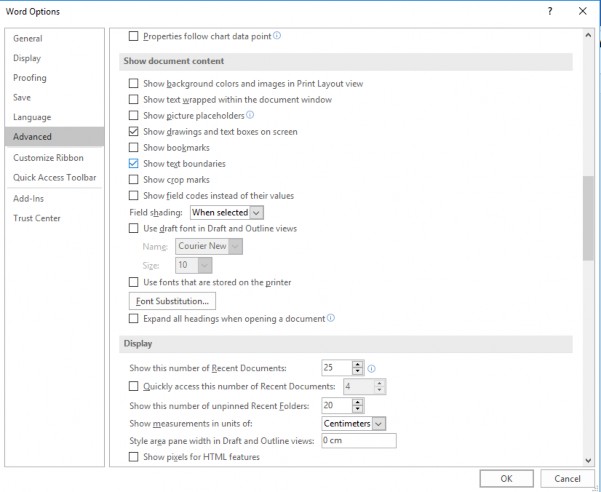Click info icon next to Properties follow chart data point
Viewport: 601px width, 492px height.
coord(277,36)
